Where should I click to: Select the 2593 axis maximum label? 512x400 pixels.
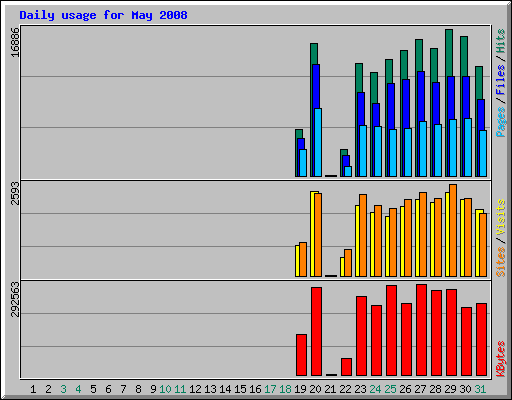pos(15,193)
